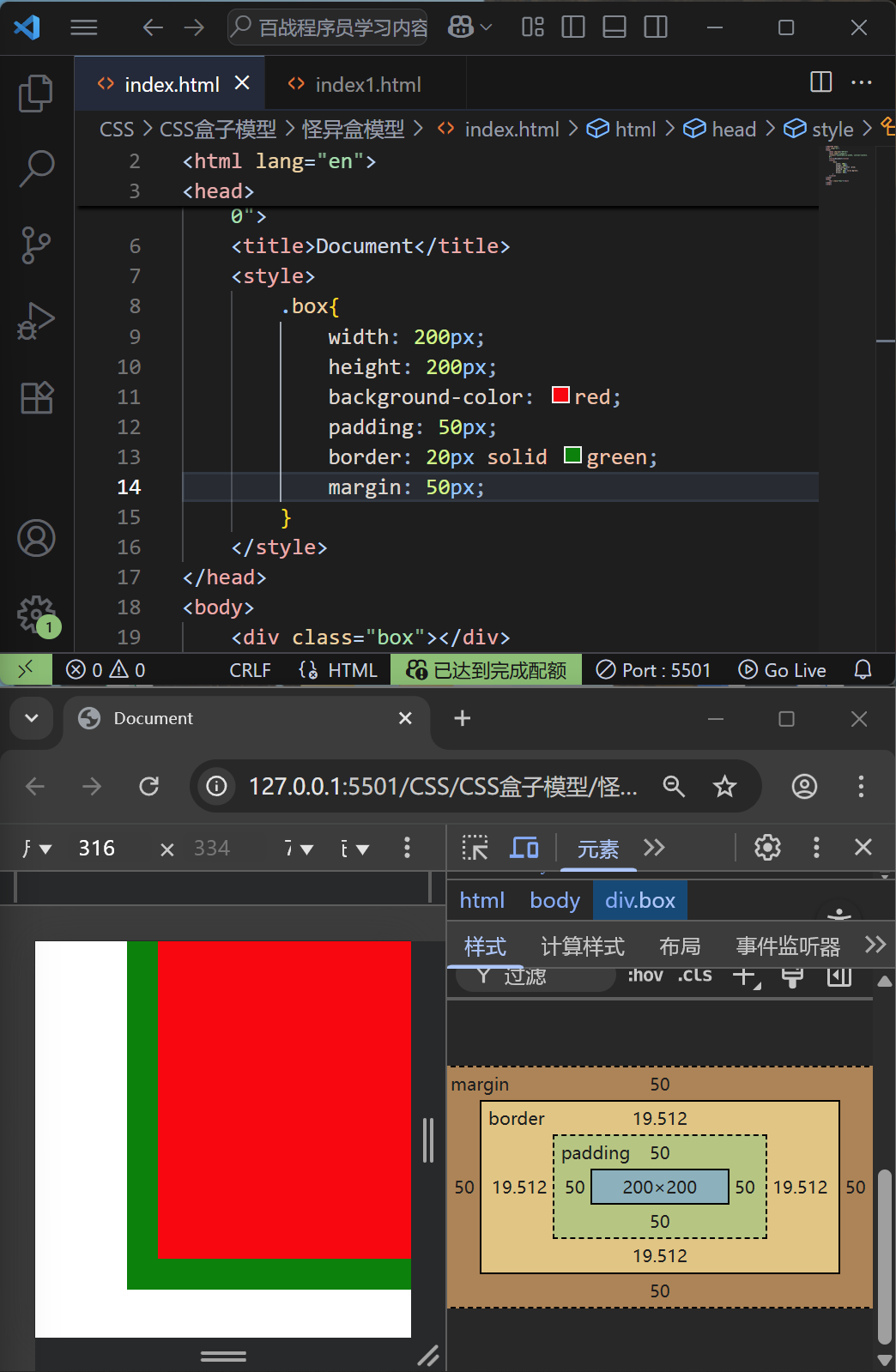896x1372 pixels.
Task: Open the remote window status bar button
Action: (x=26, y=669)
